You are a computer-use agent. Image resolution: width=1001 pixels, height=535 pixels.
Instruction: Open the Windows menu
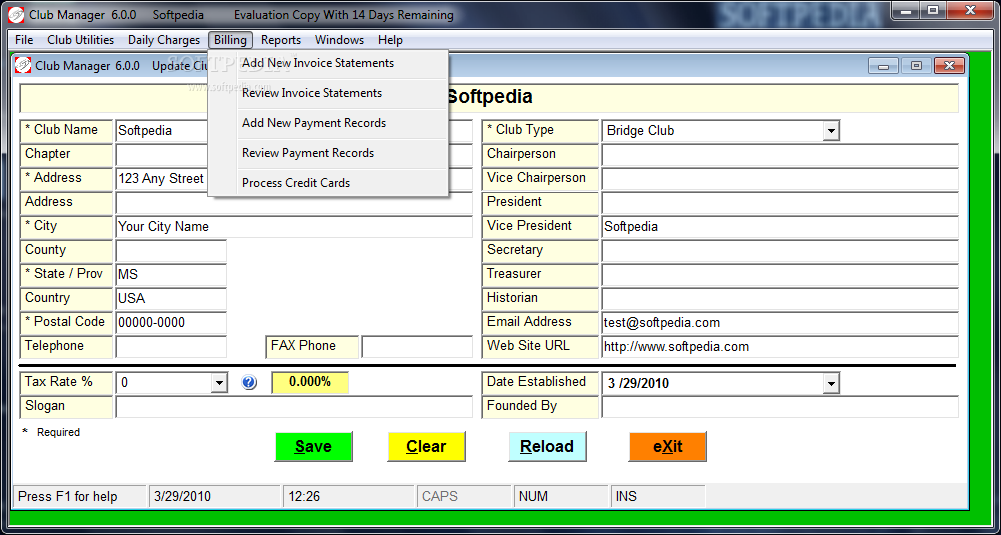coord(339,40)
